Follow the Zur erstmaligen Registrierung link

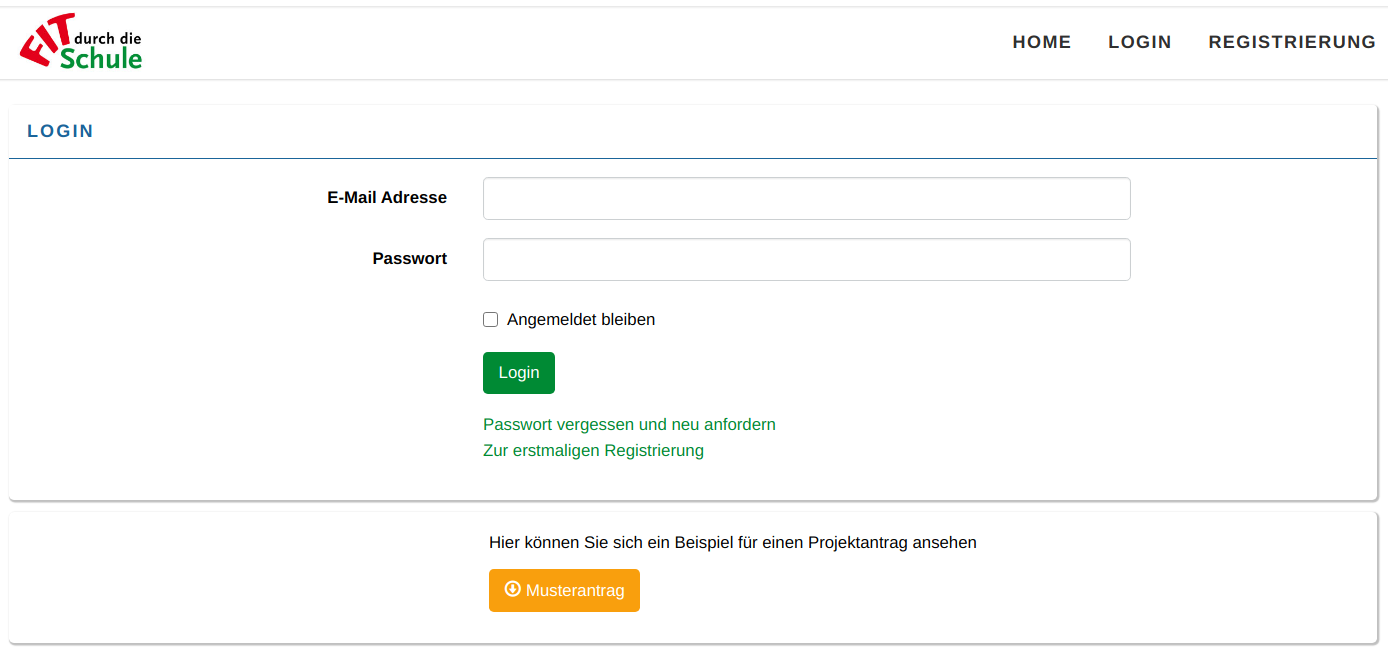[593, 450]
